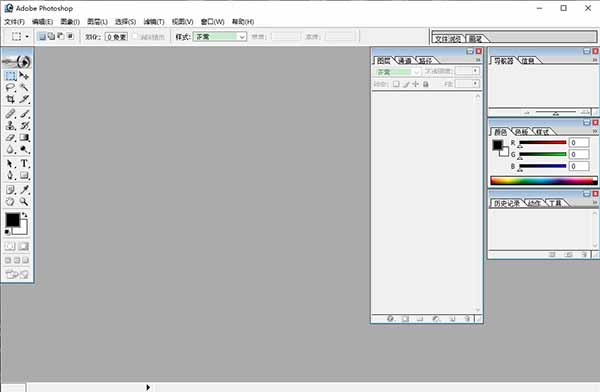The width and height of the screenshot is (600, 392).
Task: Expand the marquee tool preset picker arrow
Action: (27, 37)
